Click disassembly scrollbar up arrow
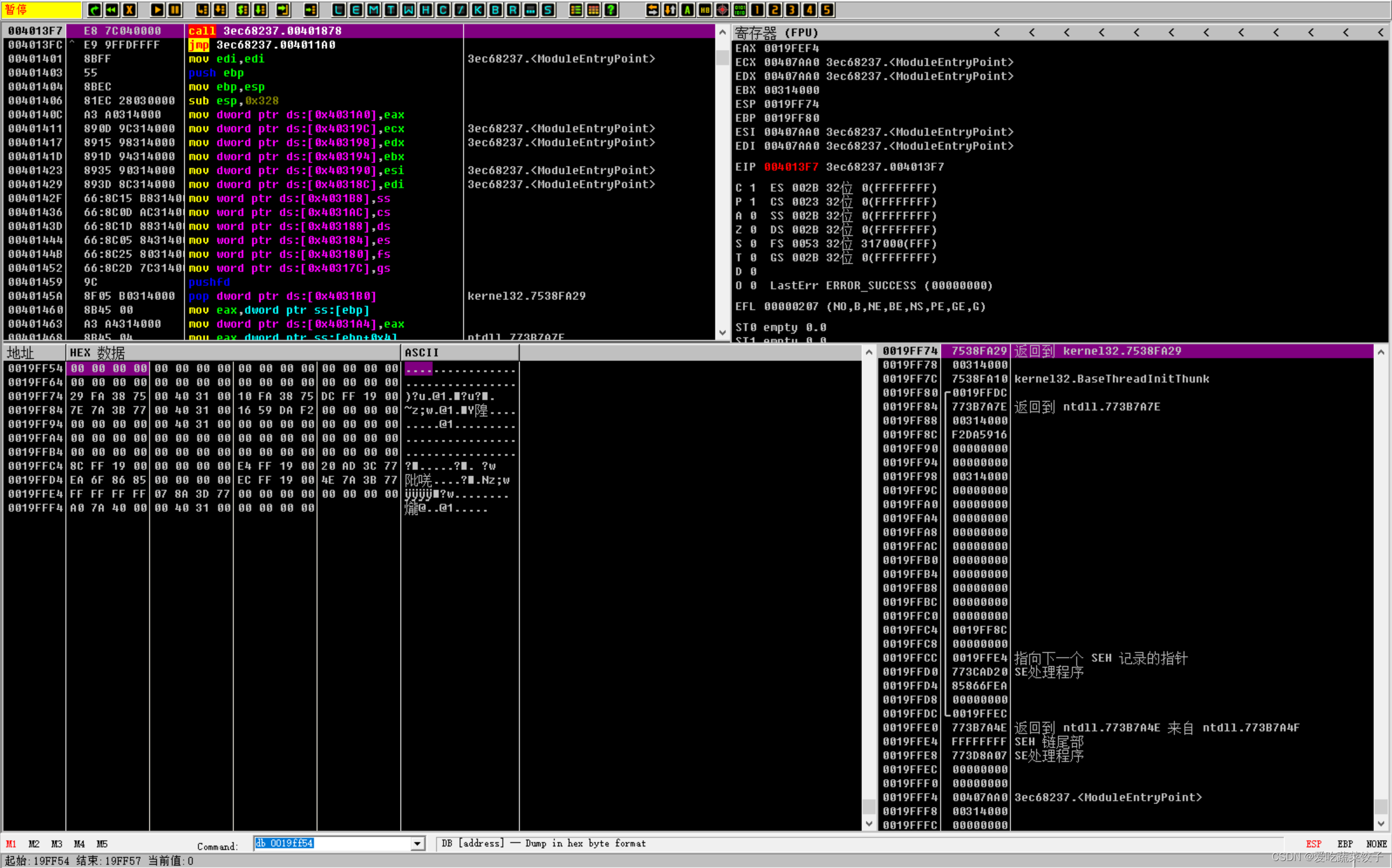The width and height of the screenshot is (1392, 868). tap(722, 31)
